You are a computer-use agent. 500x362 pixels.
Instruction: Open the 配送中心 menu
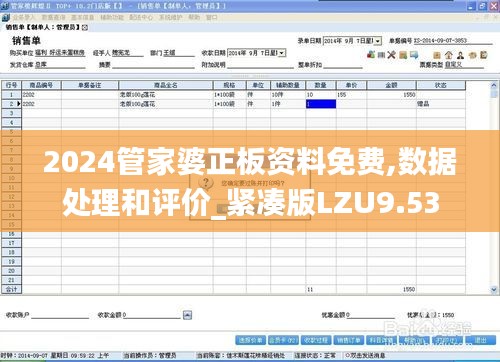click(x=141, y=17)
